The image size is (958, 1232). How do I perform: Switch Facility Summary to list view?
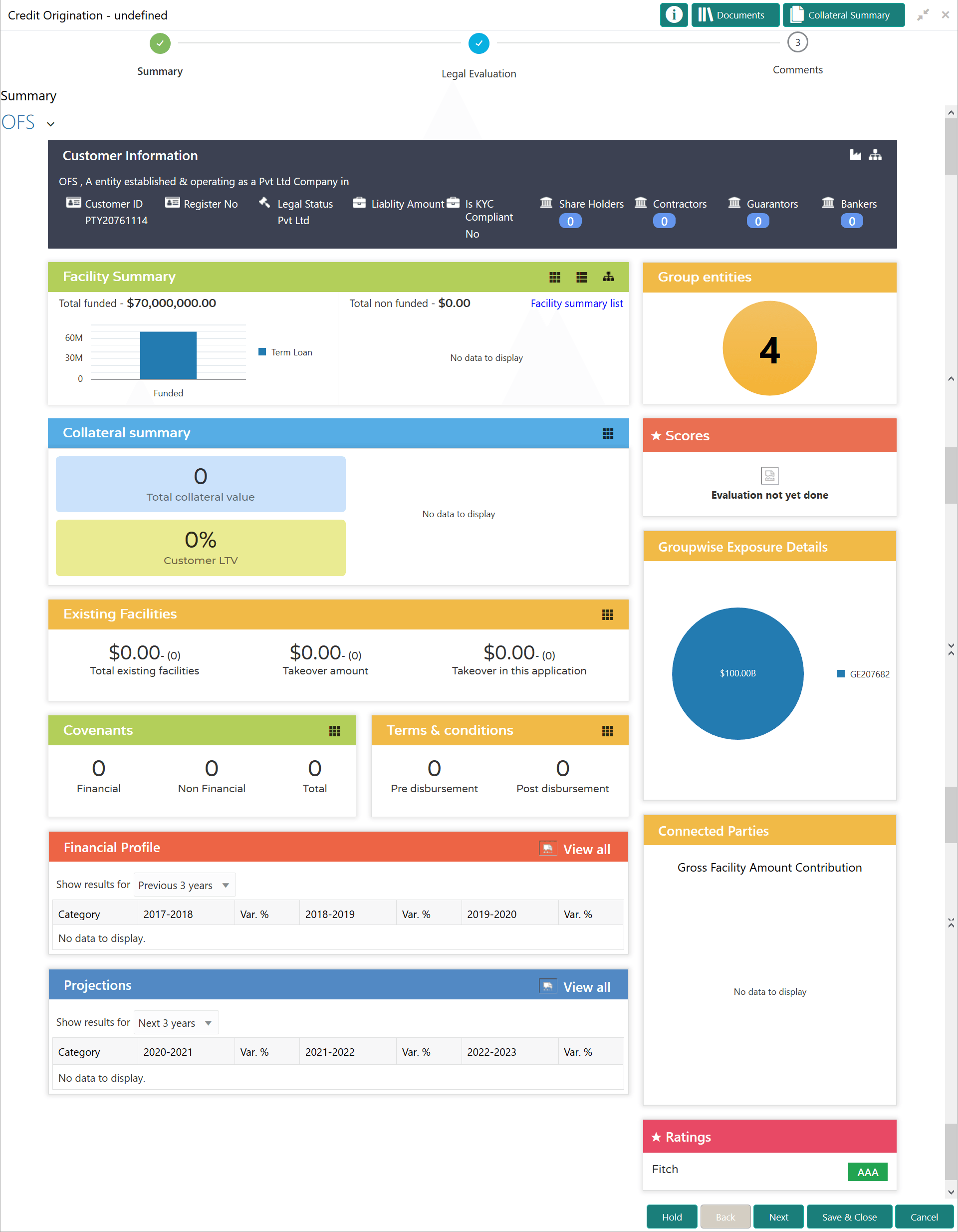tap(581, 277)
